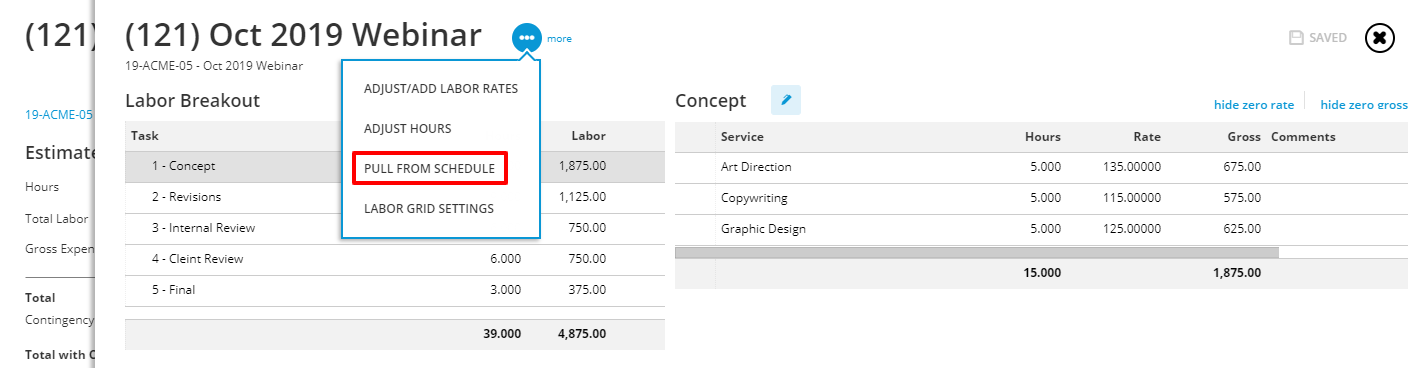Close the panel with the X icon
This screenshot has height=368, width=1424.
1380,38
